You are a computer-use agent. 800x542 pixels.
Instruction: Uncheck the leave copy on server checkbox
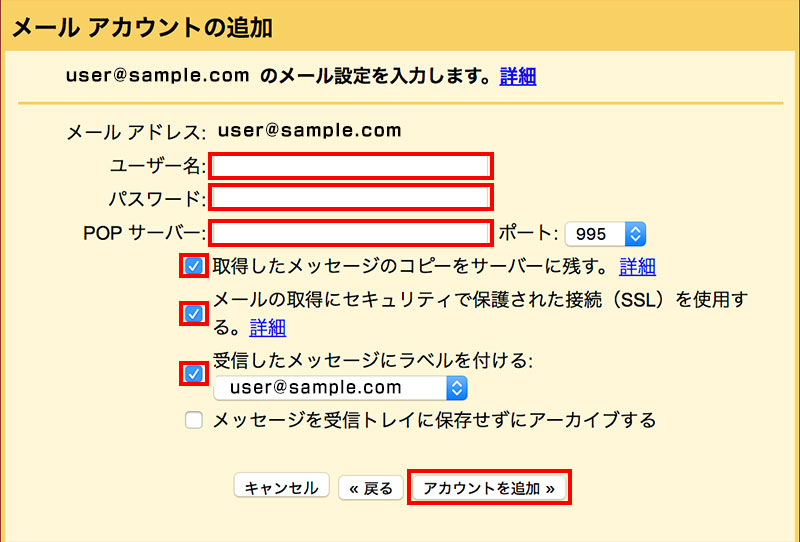(194, 266)
